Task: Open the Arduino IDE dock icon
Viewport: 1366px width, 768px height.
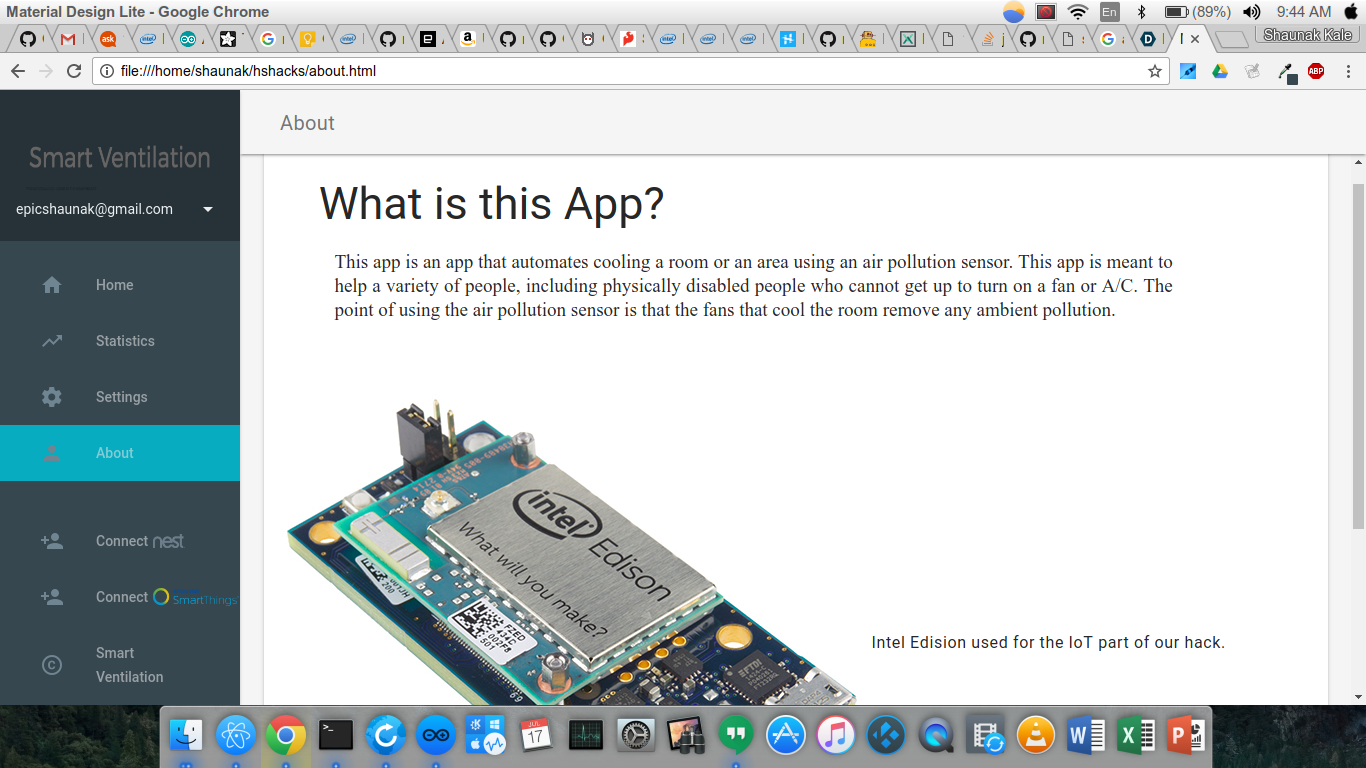Action: pos(436,737)
